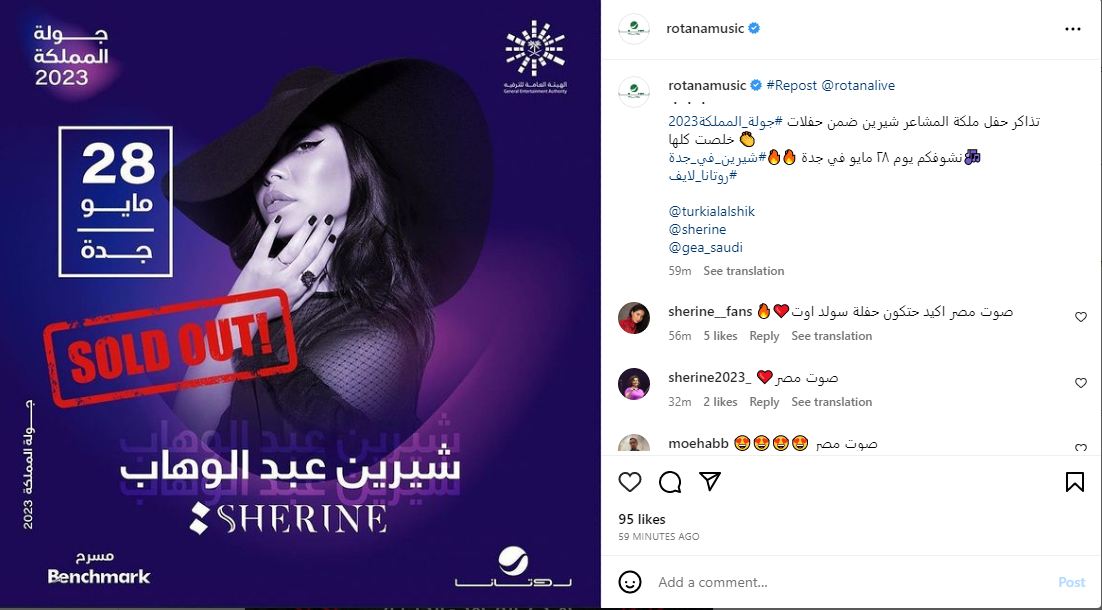The width and height of the screenshot is (1102, 610).
Task: Like the sherine2023_ comment
Action: click(x=1081, y=383)
